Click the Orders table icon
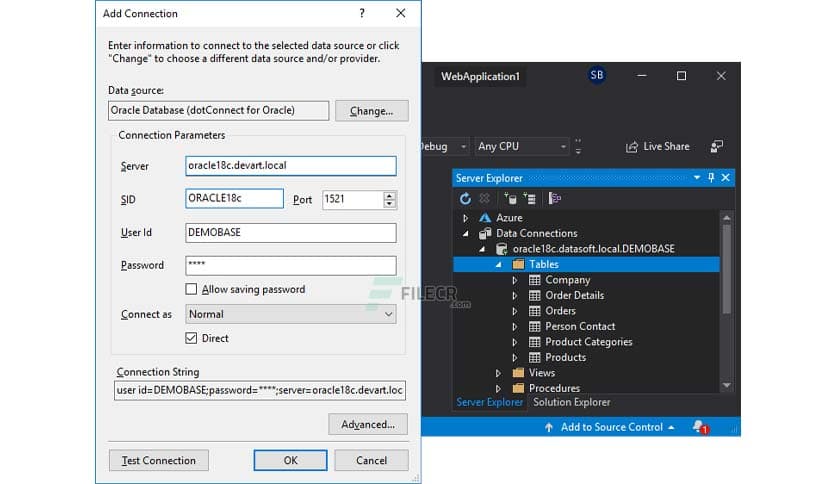 point(534,311)
